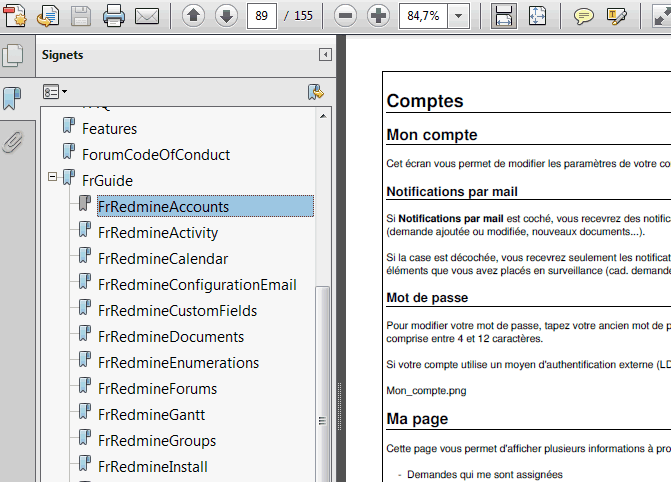This screenshot has width=671, height=482.
Task: Send the file by email using the envelope icon
Action: pyautogui.click(x=147, y=16)
